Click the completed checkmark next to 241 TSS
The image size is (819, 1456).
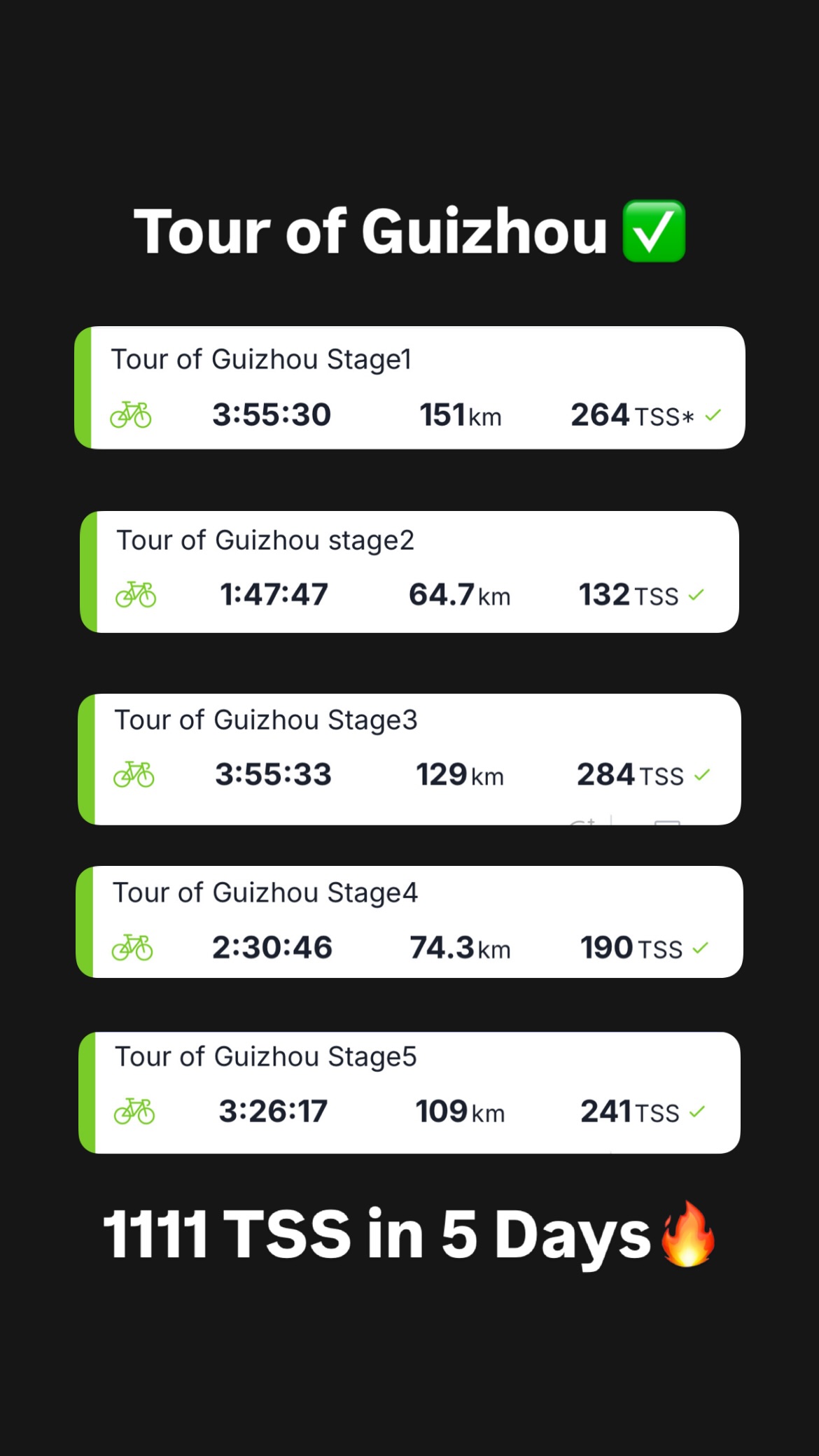tap(696, 1112)
